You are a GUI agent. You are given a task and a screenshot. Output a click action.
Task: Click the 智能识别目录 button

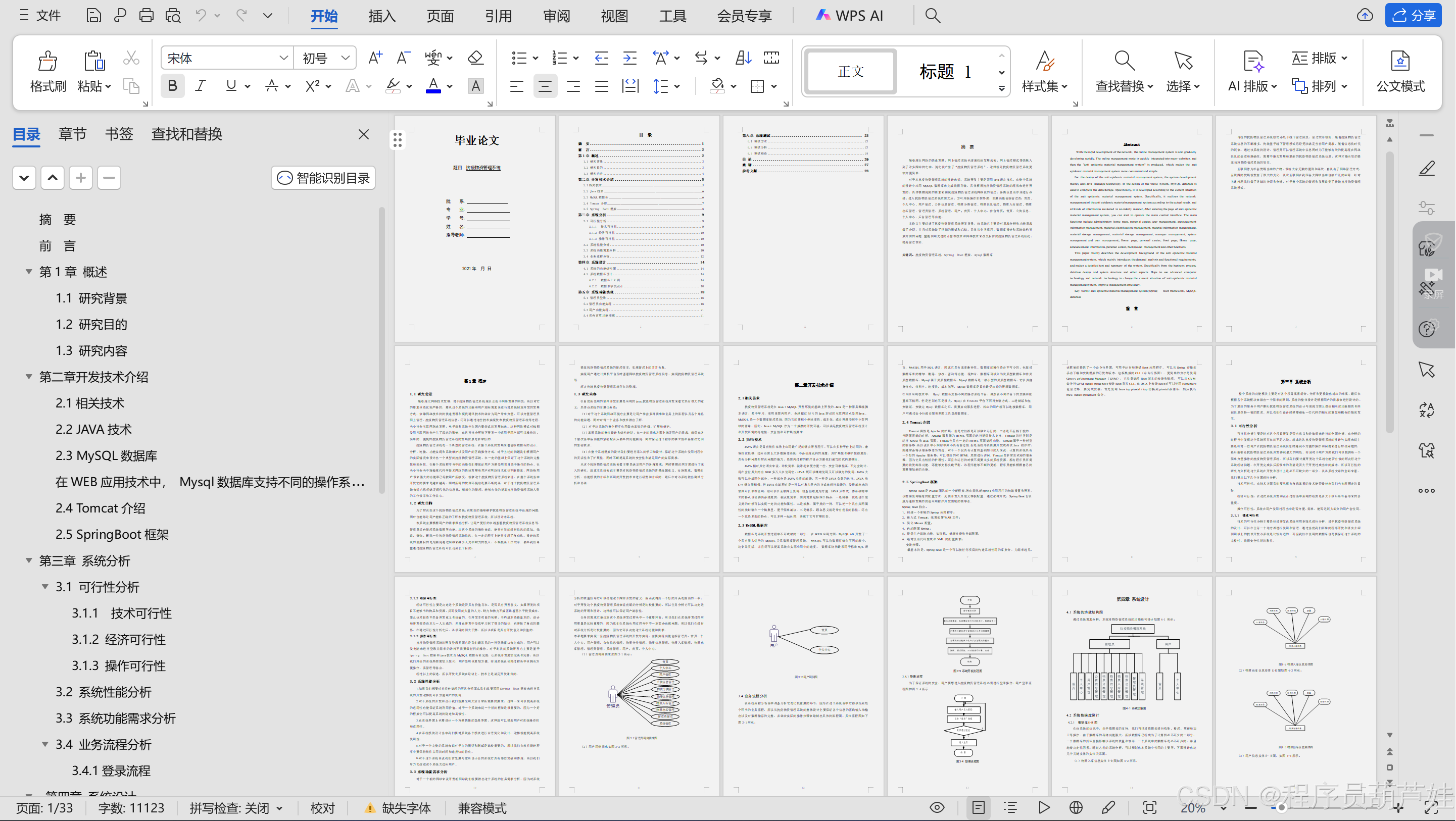[x=323, y=178]
